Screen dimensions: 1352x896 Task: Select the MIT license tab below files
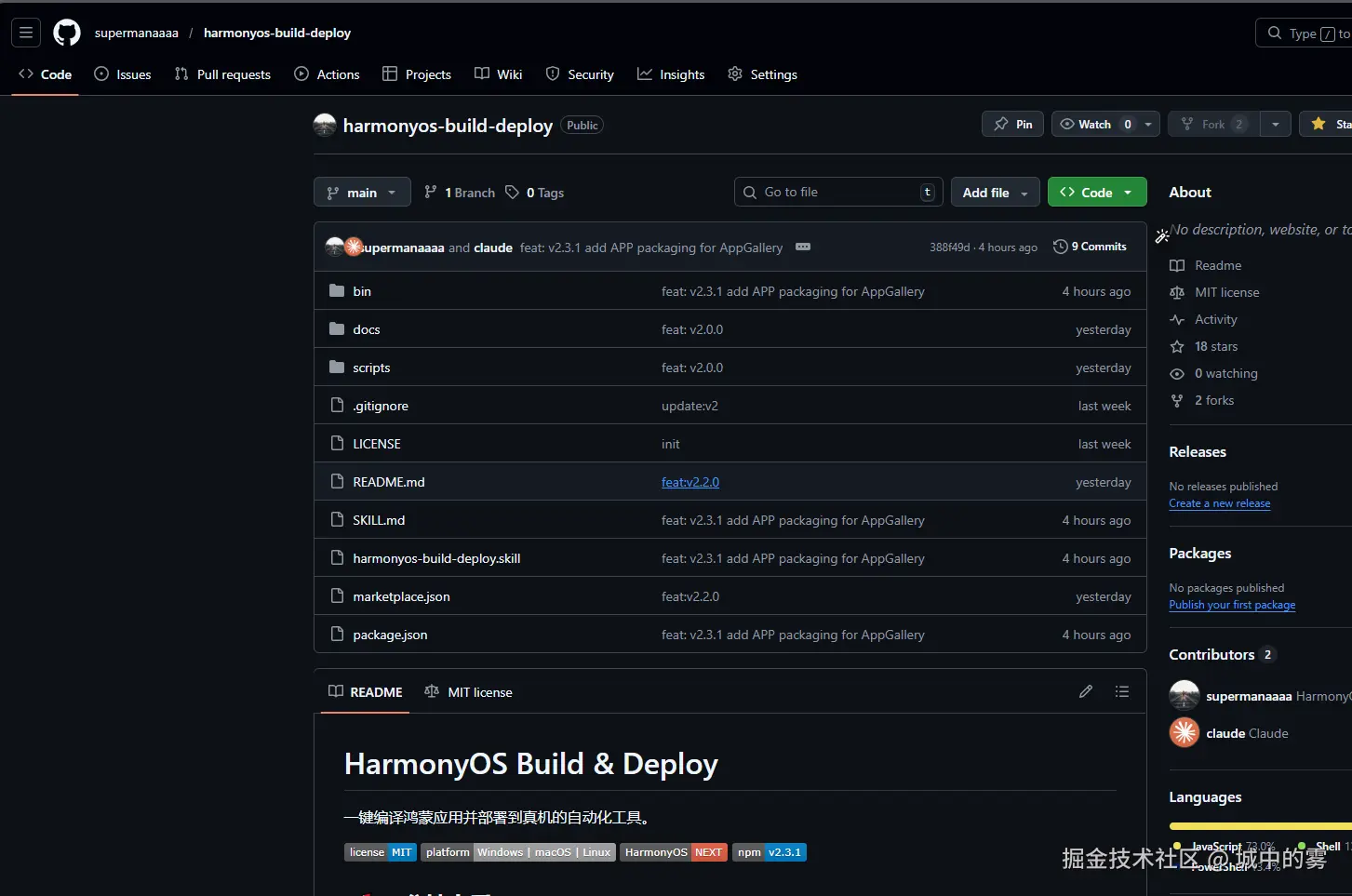pos(469,692)
